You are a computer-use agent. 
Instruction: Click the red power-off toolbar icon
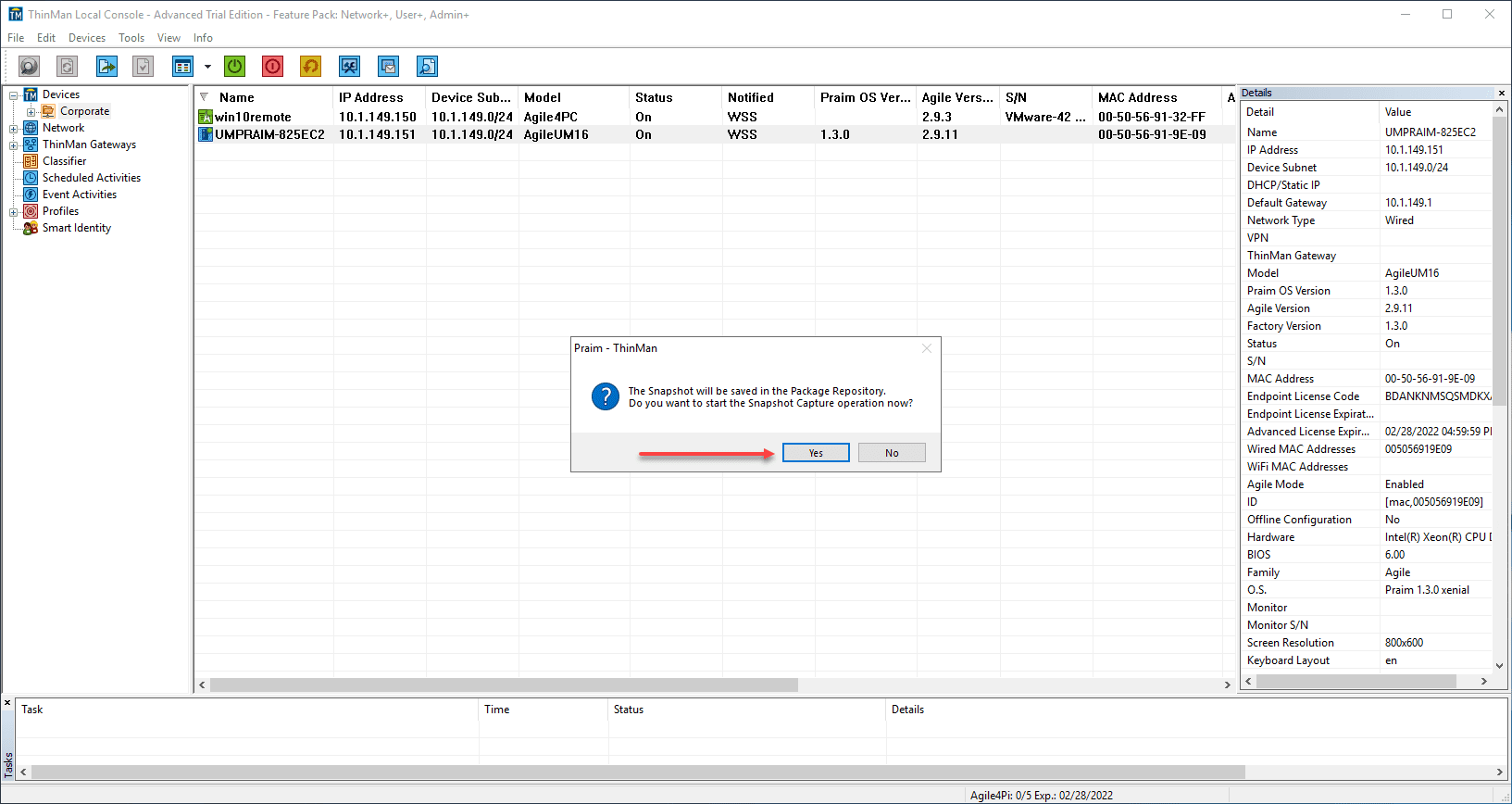[272, 67]
